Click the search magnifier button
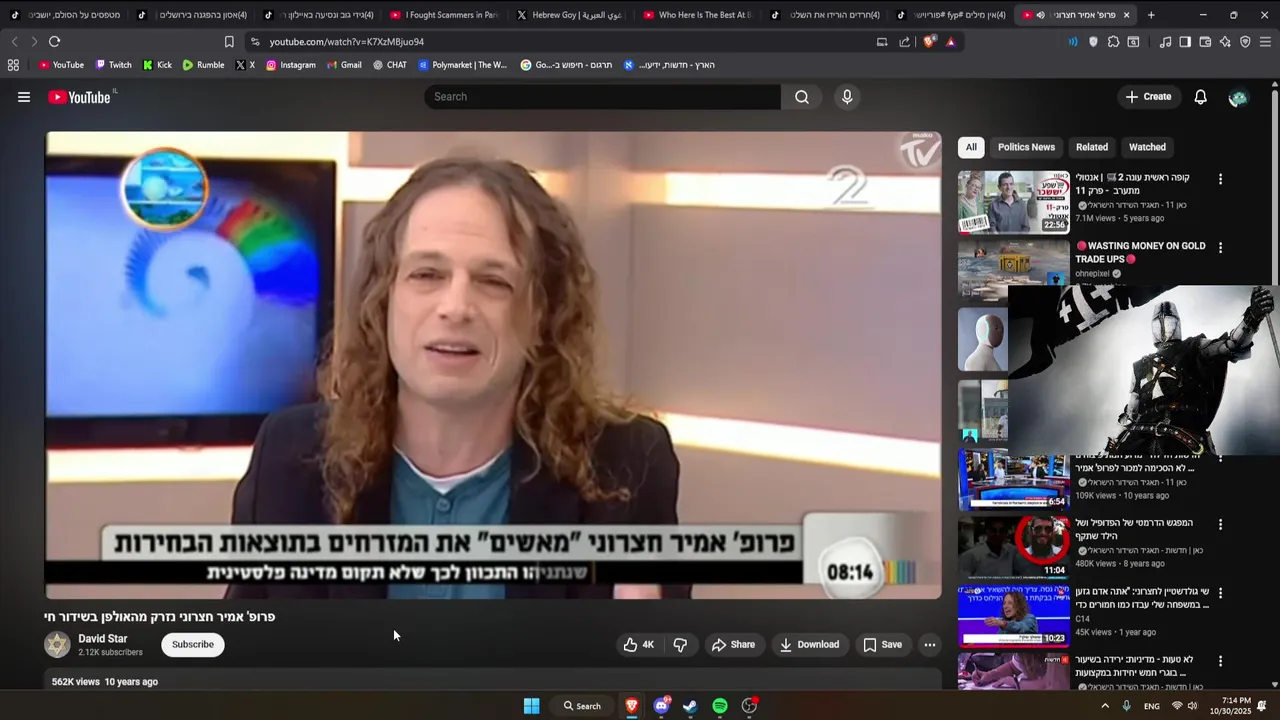Image resolution: width=1280 pixels, height=720 pixels. point(802,97)
